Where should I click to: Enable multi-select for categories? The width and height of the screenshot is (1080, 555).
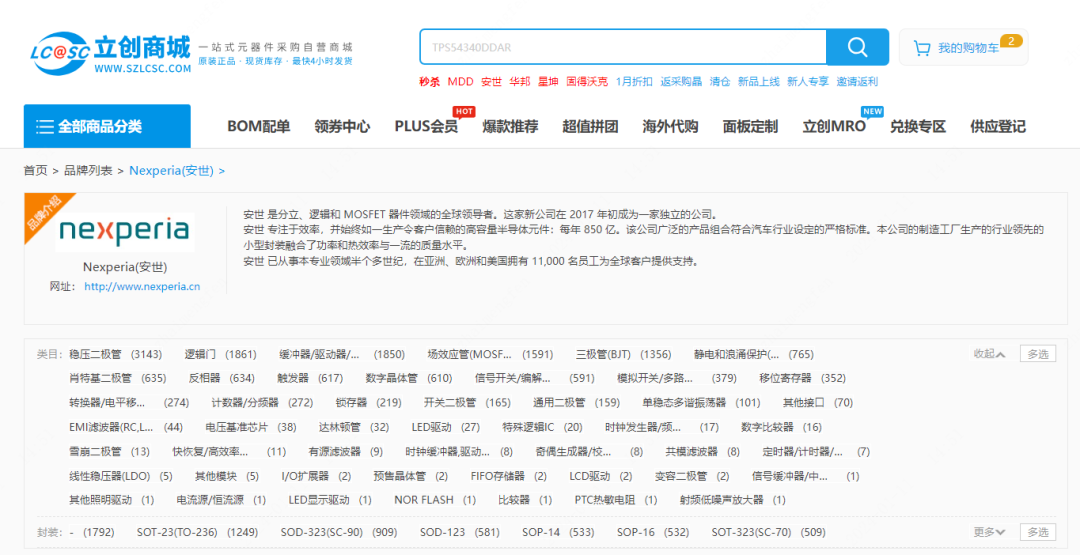(x=1037, y=354)
